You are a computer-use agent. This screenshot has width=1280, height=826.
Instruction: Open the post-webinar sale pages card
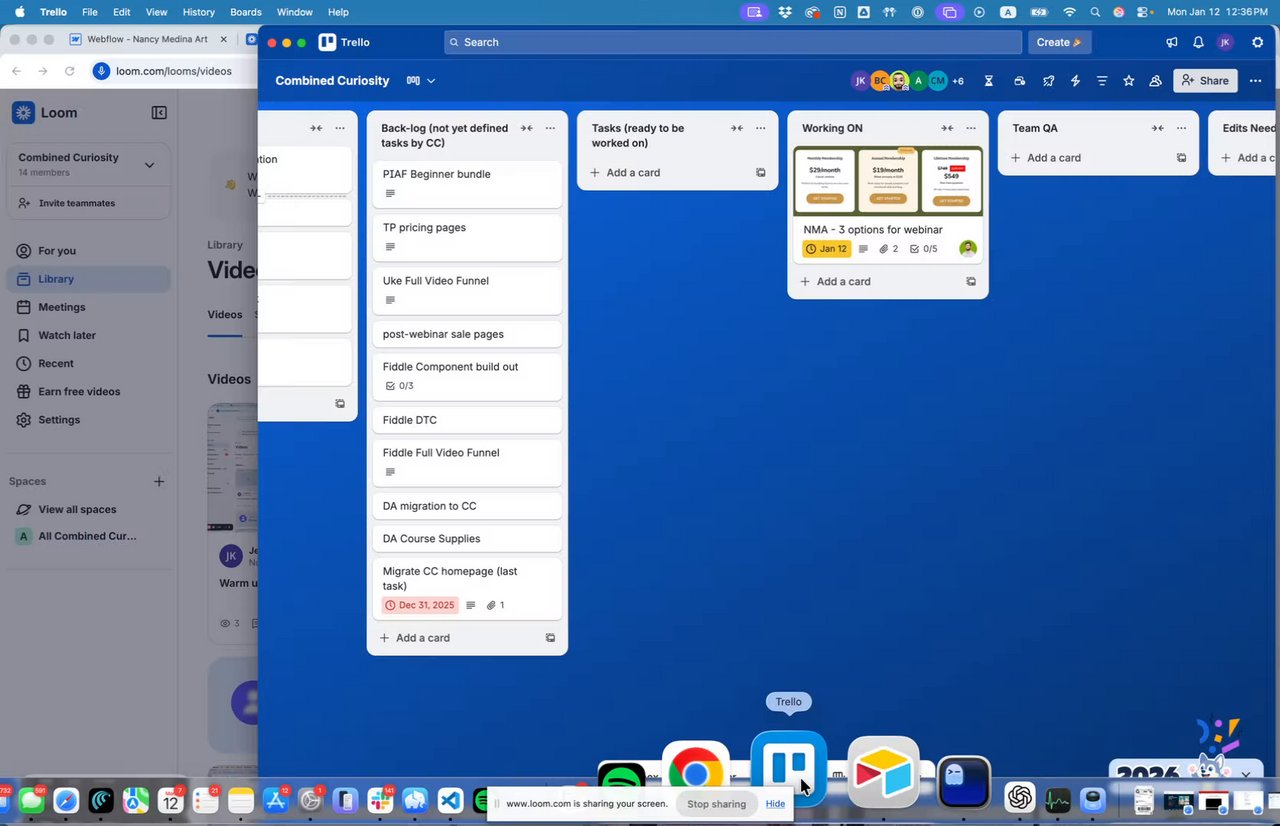(467, 335)
